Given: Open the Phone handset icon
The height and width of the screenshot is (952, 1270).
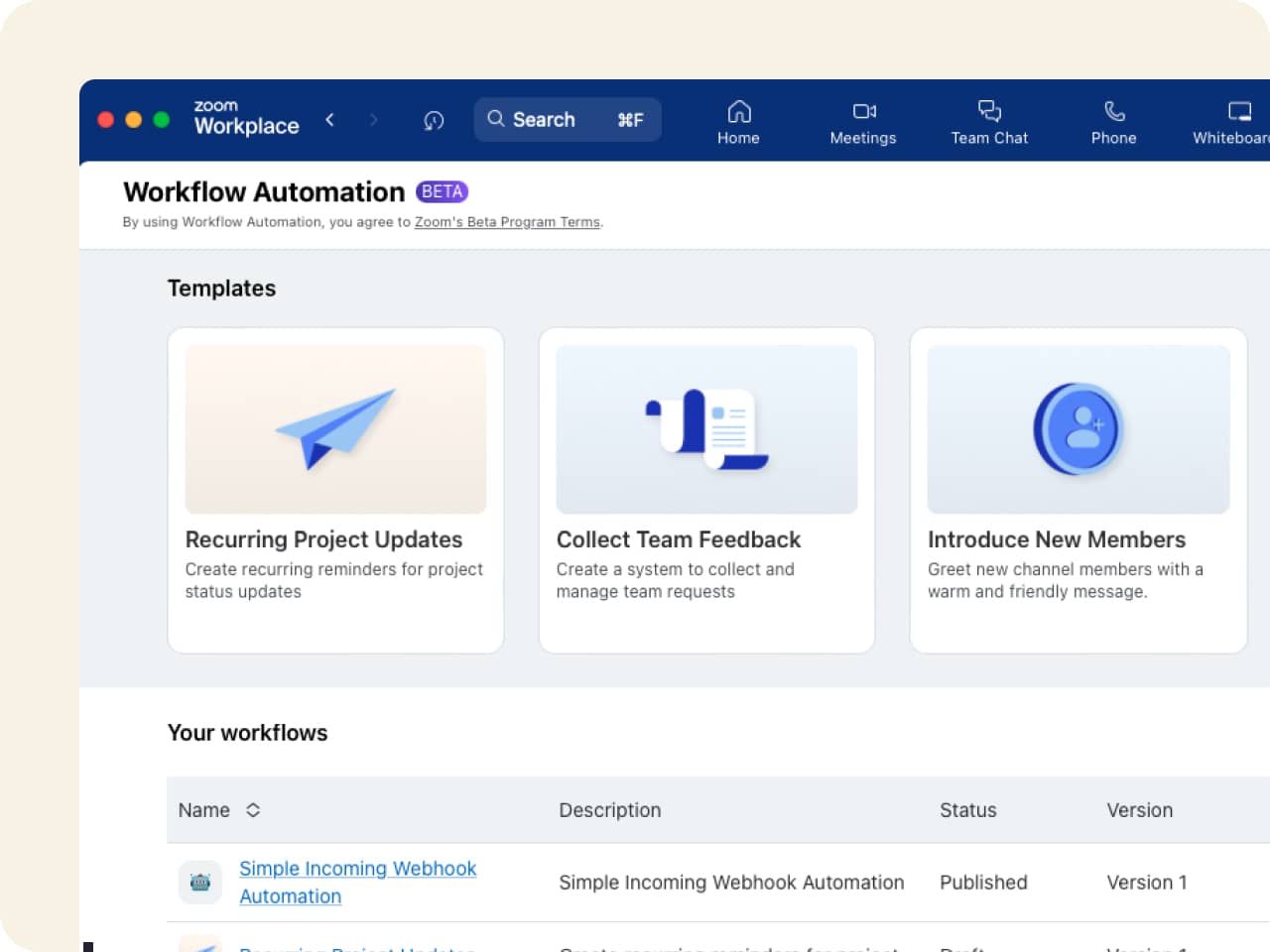Looking at the screenshot, I should tap(1113, 111).
